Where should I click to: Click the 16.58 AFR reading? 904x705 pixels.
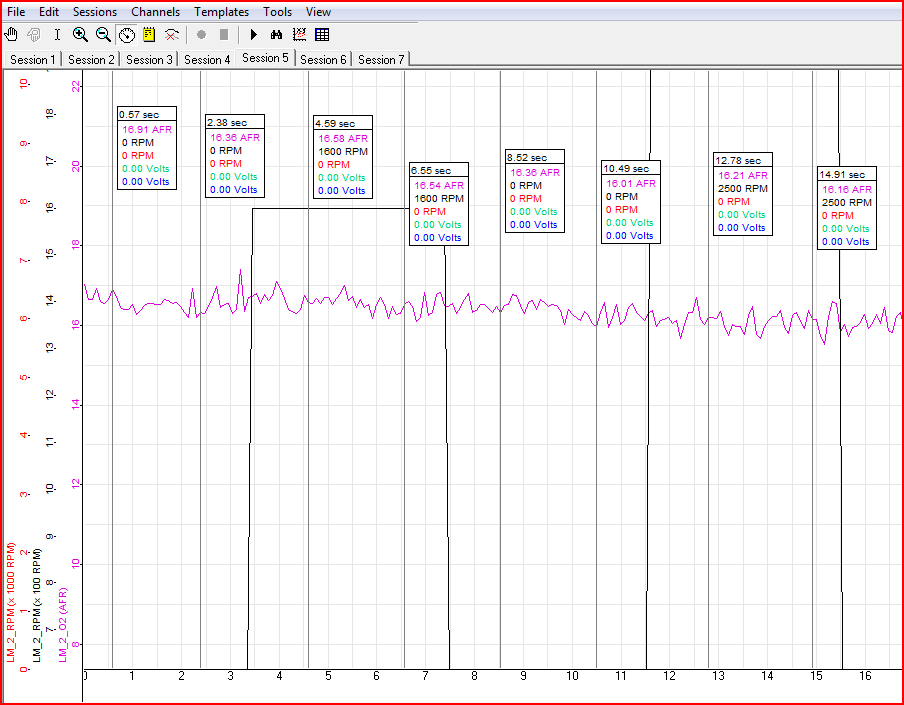[343, 138]
